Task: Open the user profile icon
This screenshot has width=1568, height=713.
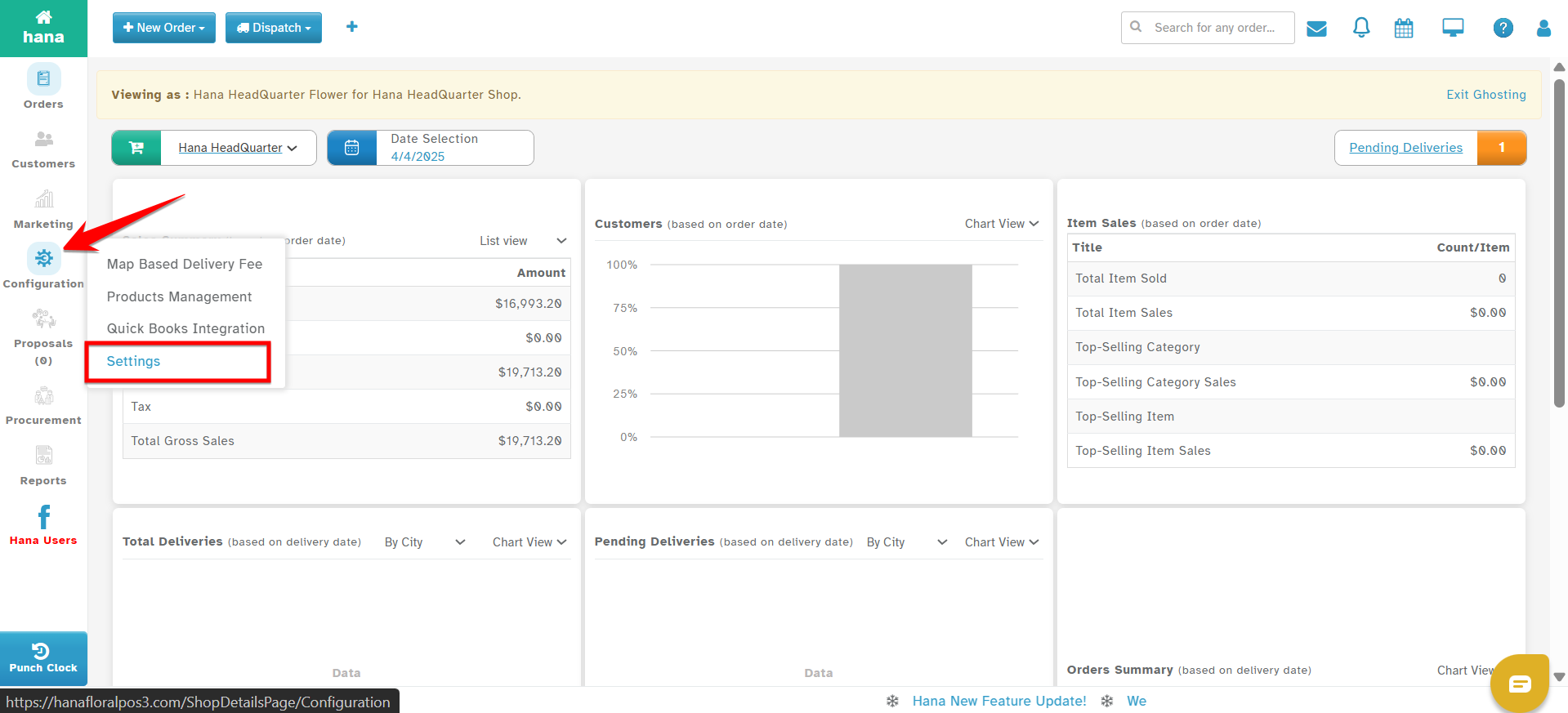Action: [1543, 28]
